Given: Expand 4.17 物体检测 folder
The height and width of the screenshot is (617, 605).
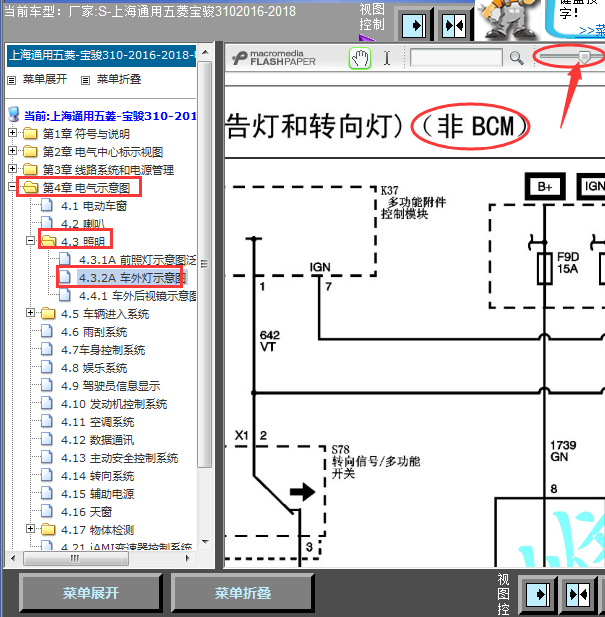Looking at the screenshot, I should (x=30, y=528).
